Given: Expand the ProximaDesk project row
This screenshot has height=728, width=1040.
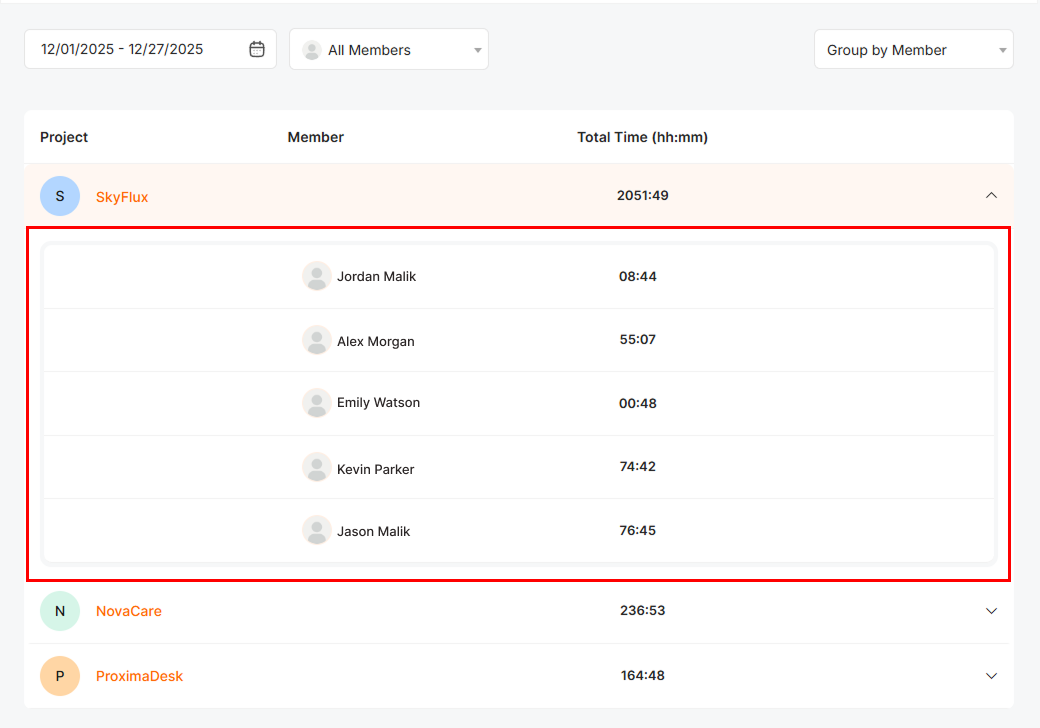Looking at the screenshot, I should pos(991,676).
